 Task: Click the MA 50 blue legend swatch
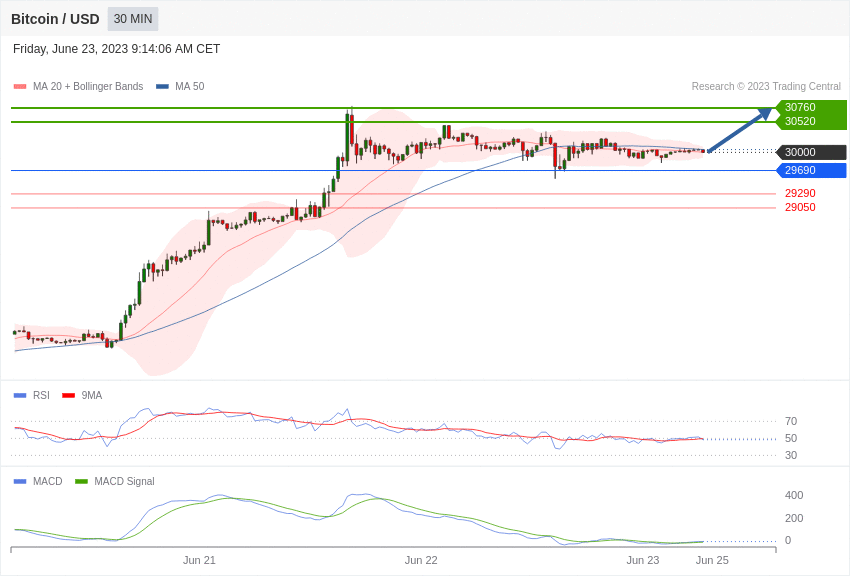click(162, 86)
